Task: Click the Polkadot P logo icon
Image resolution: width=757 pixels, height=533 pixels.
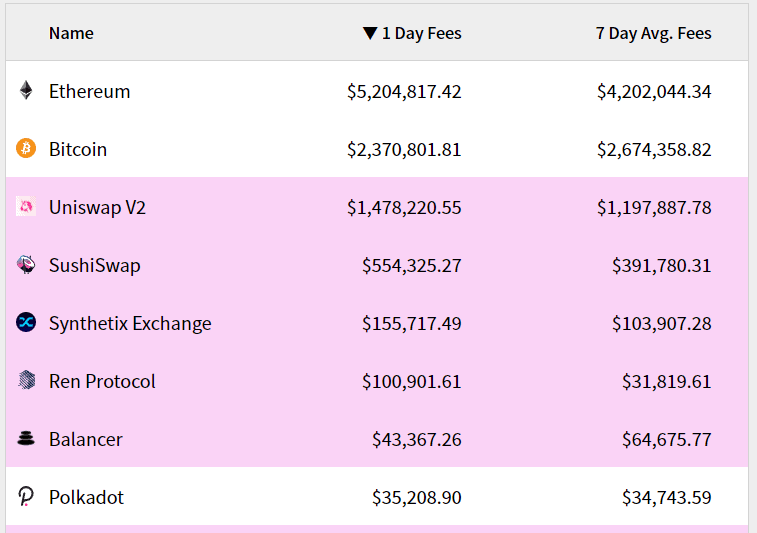Action: [x=26, y=496]
